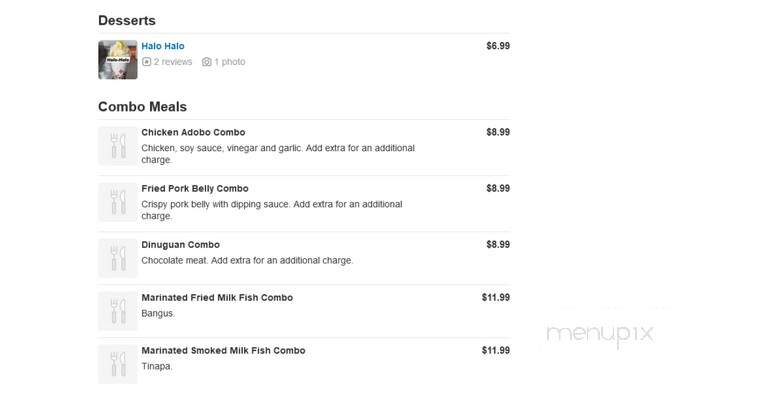Image resolution: width=779 pixels, height=416 pixels.
Task: Click the $6.99 price of Halo Halo
Action: (498, 46)
